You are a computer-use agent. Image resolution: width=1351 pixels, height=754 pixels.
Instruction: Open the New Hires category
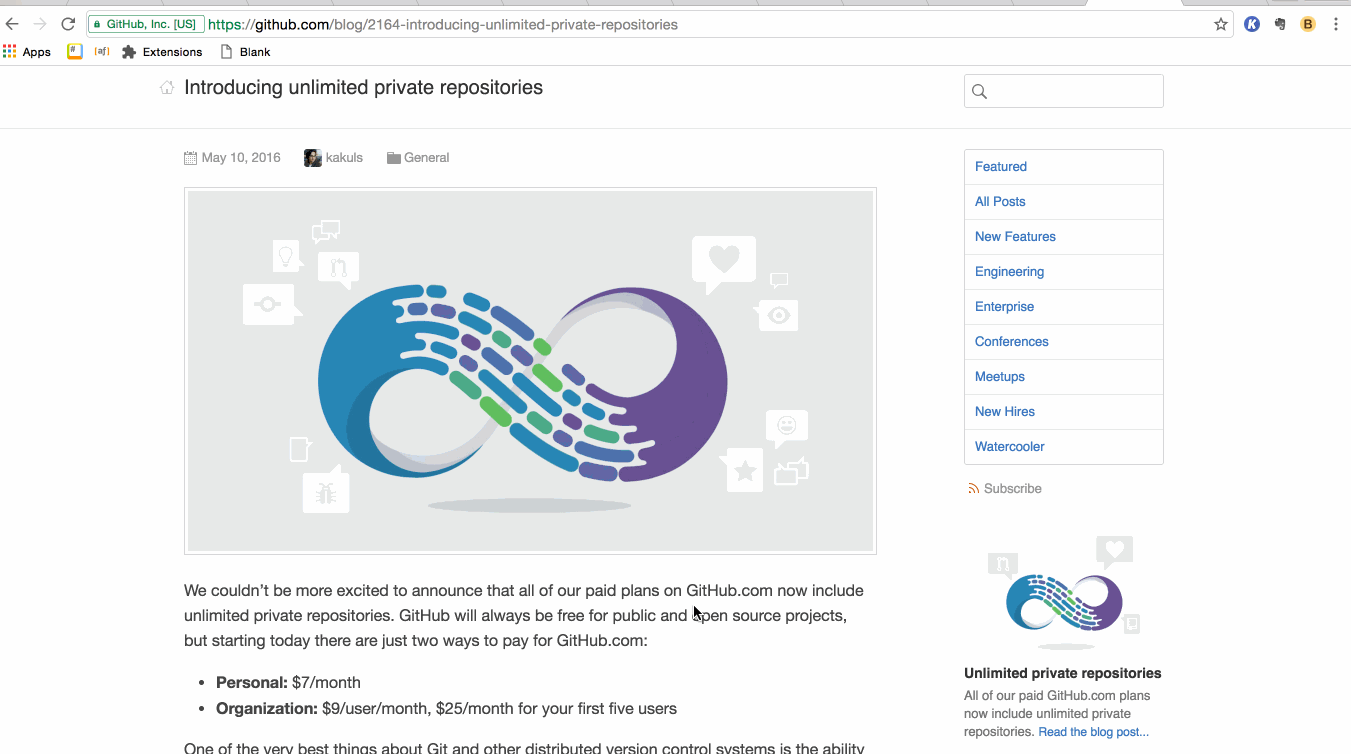point(1064,412)
